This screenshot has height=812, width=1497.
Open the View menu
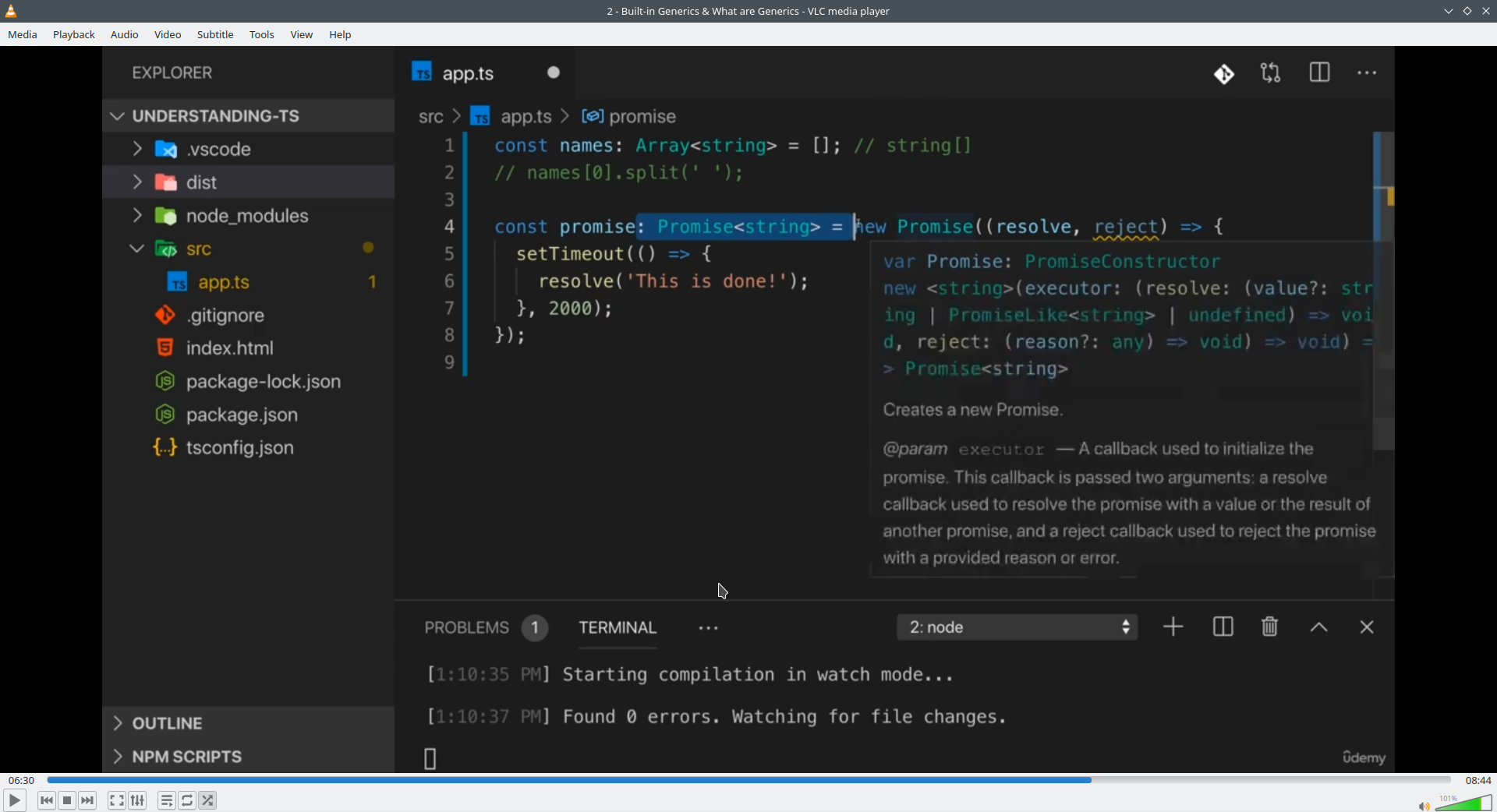click(302, 35)
